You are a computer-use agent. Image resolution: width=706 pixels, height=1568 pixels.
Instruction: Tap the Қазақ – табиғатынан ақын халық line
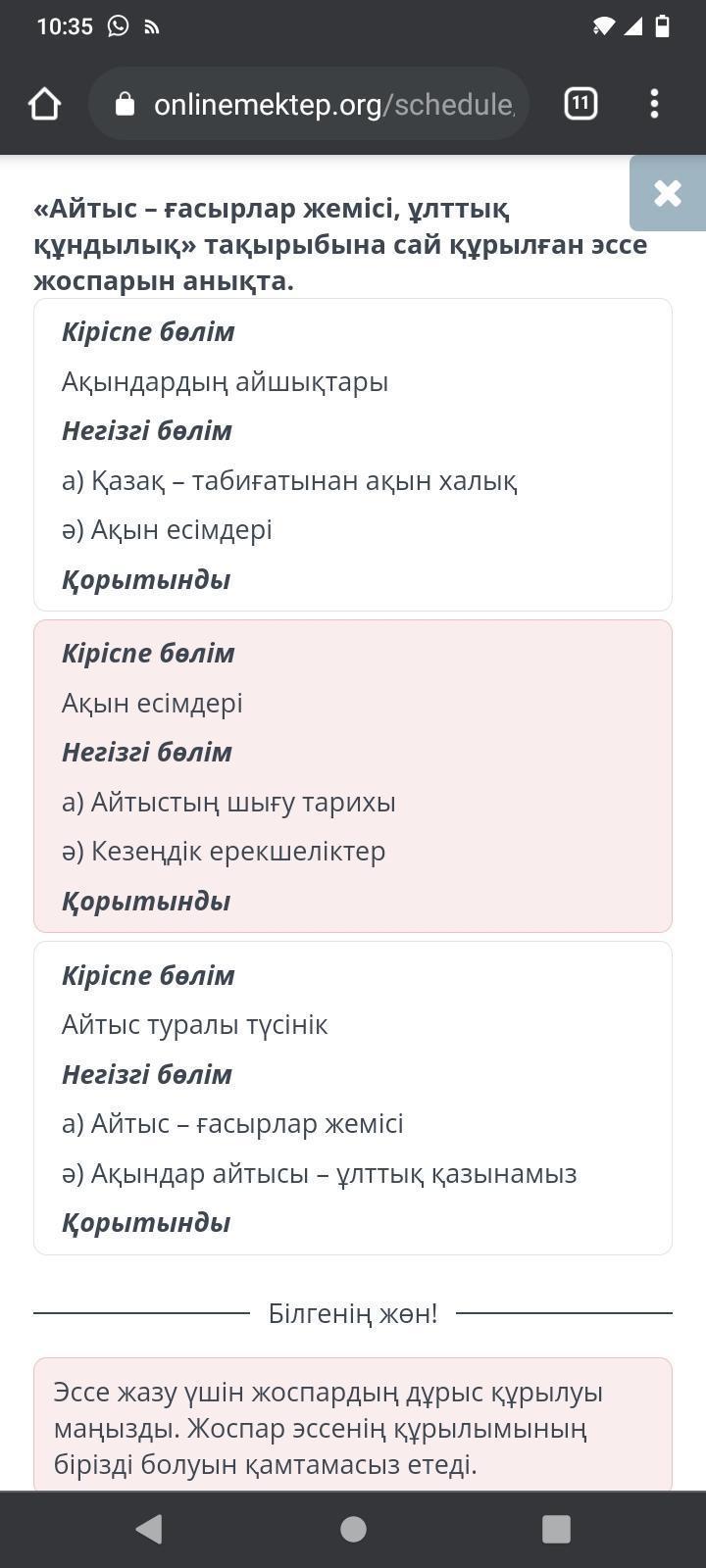click(x=289, y=481)
